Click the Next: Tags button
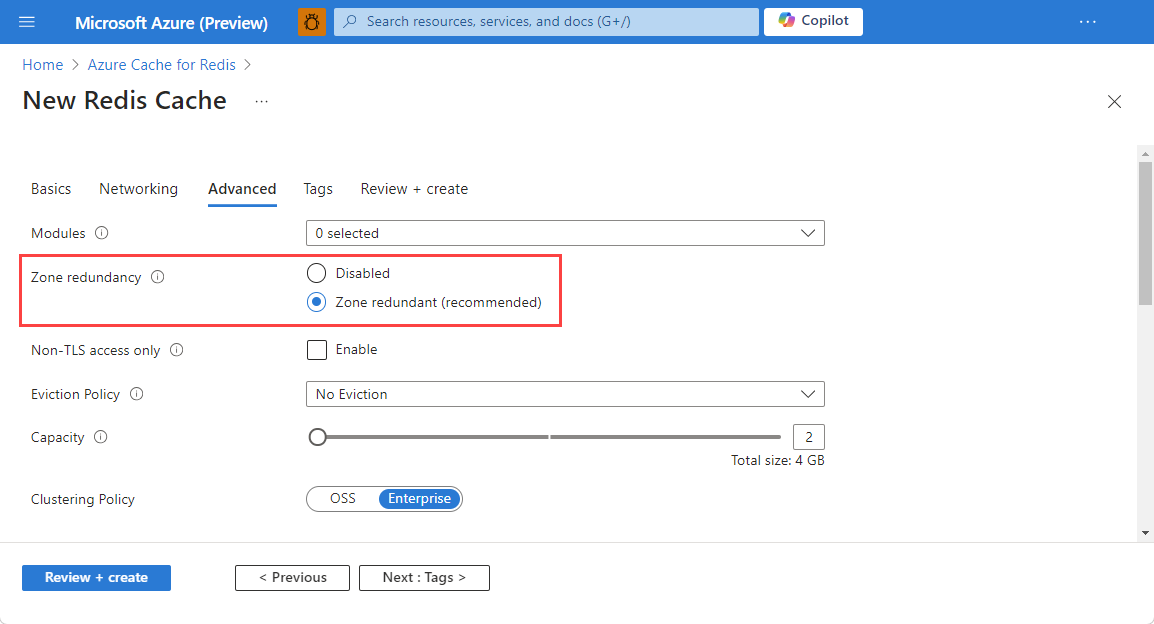 [x=424, y=577]
